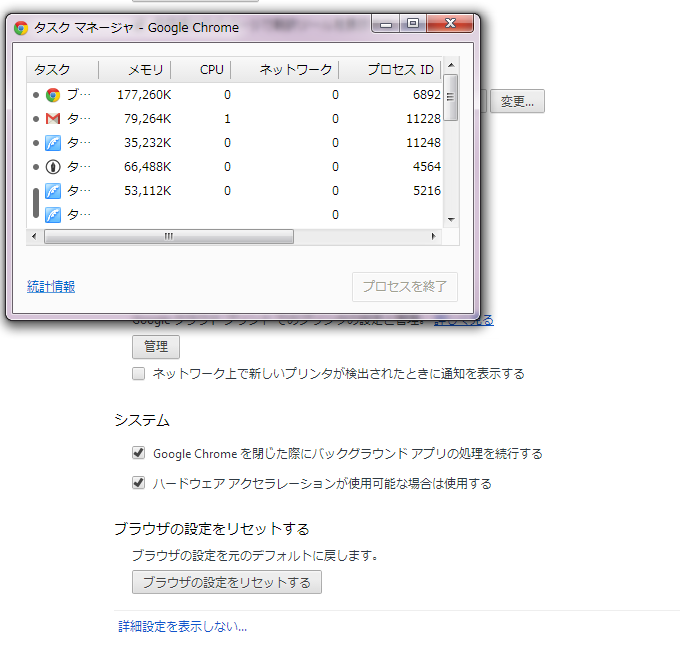680x649 pixels.
Task: Sort by the CPU column header
Action: tap(200, 69)
